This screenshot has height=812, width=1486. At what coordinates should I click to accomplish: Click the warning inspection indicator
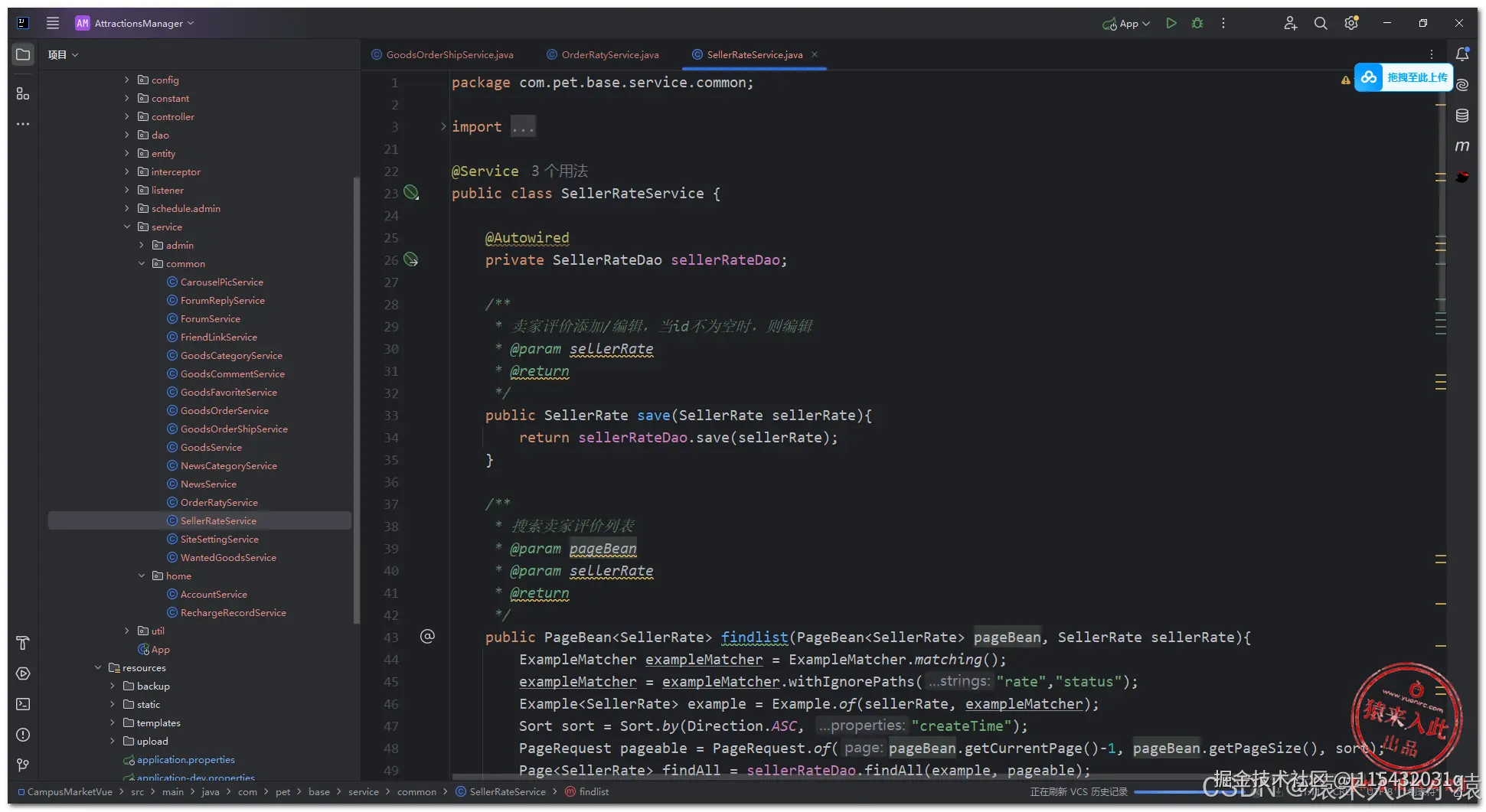coord(1345,80)
